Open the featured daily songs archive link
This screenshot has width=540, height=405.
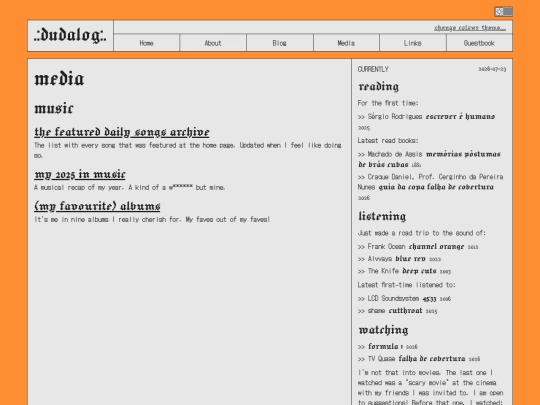click(x=122, y=132)
